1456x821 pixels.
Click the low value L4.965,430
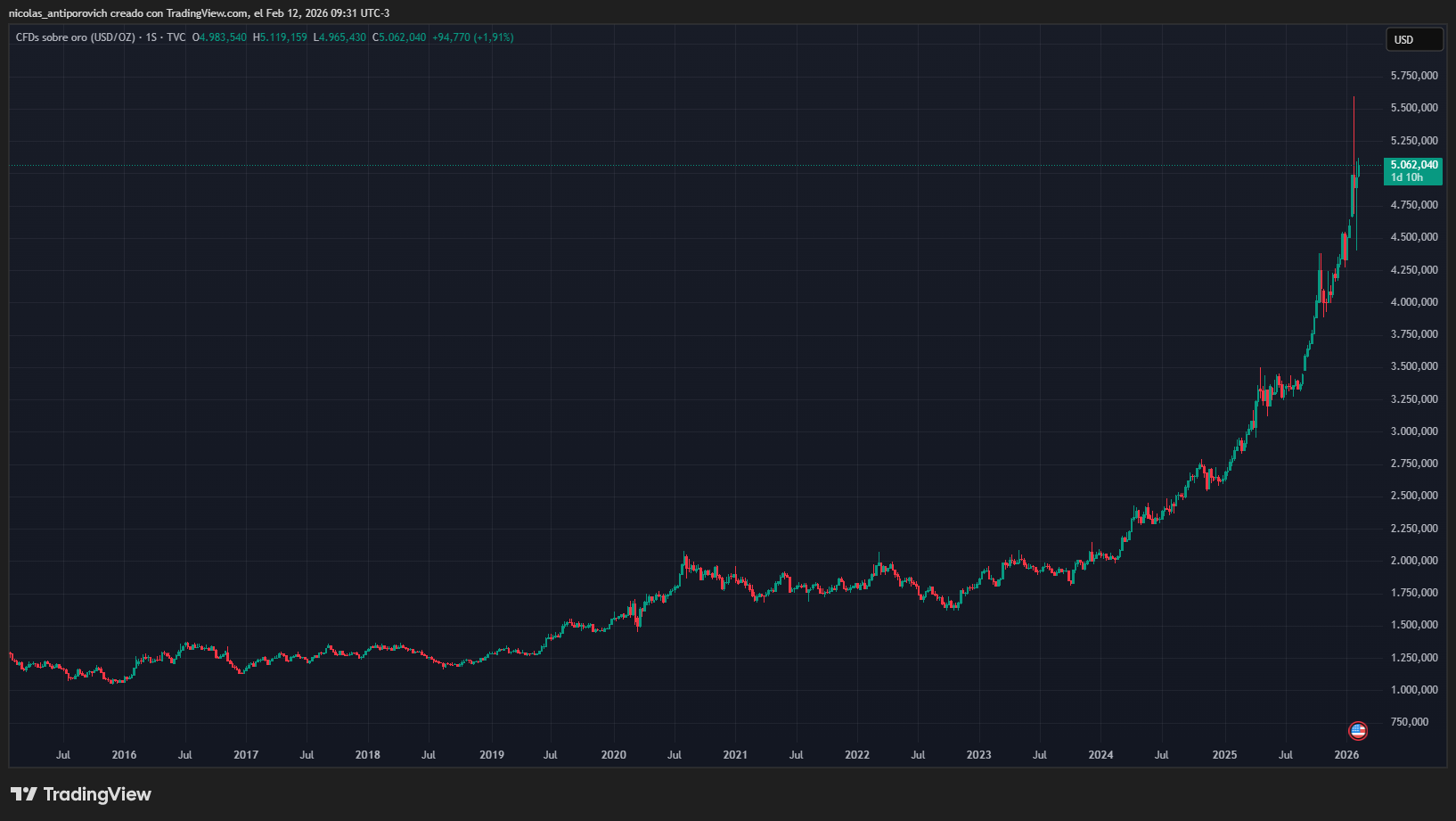[339, 37]
